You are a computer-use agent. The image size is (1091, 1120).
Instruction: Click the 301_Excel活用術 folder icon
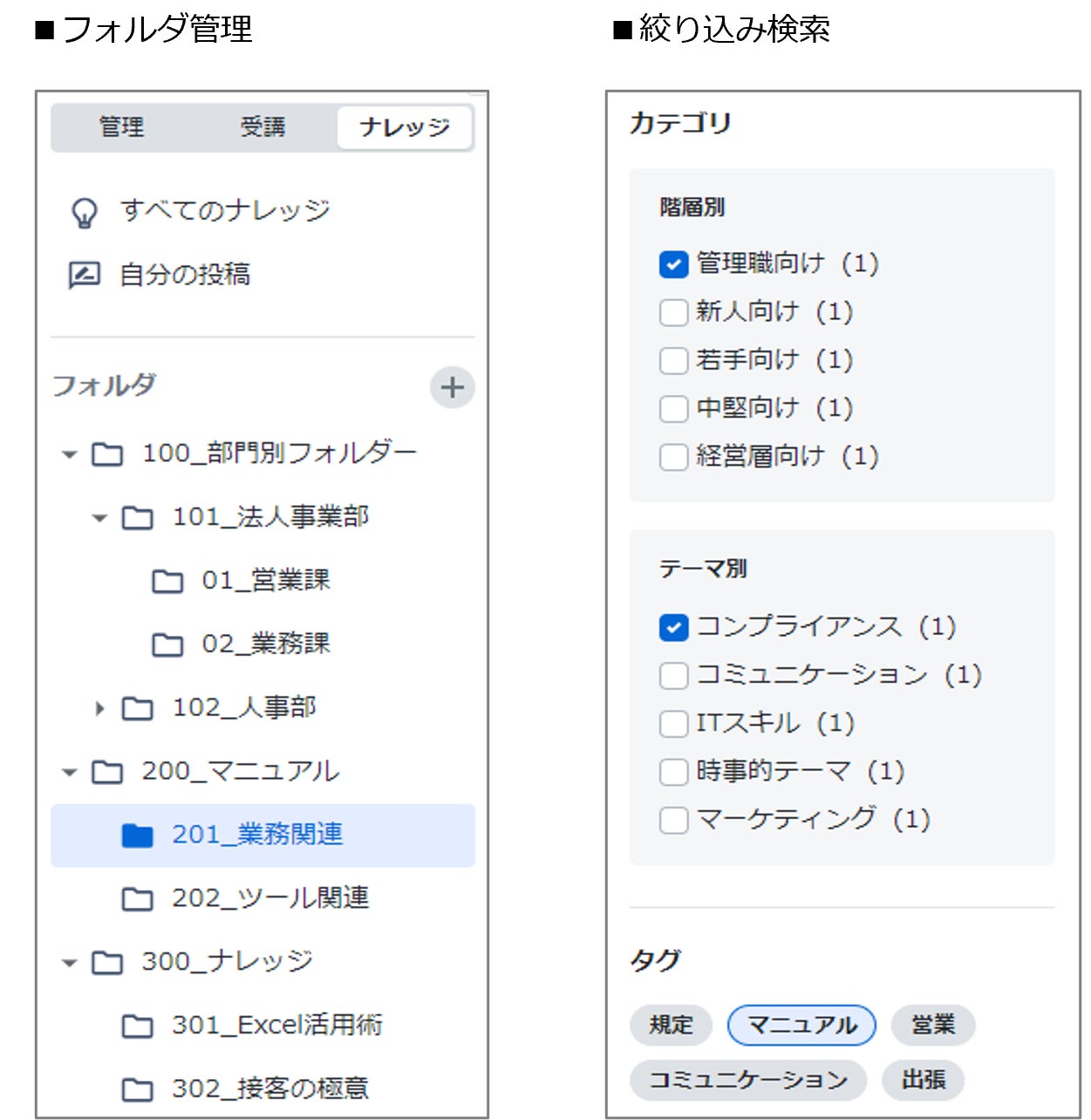[x=137, y=1026]
